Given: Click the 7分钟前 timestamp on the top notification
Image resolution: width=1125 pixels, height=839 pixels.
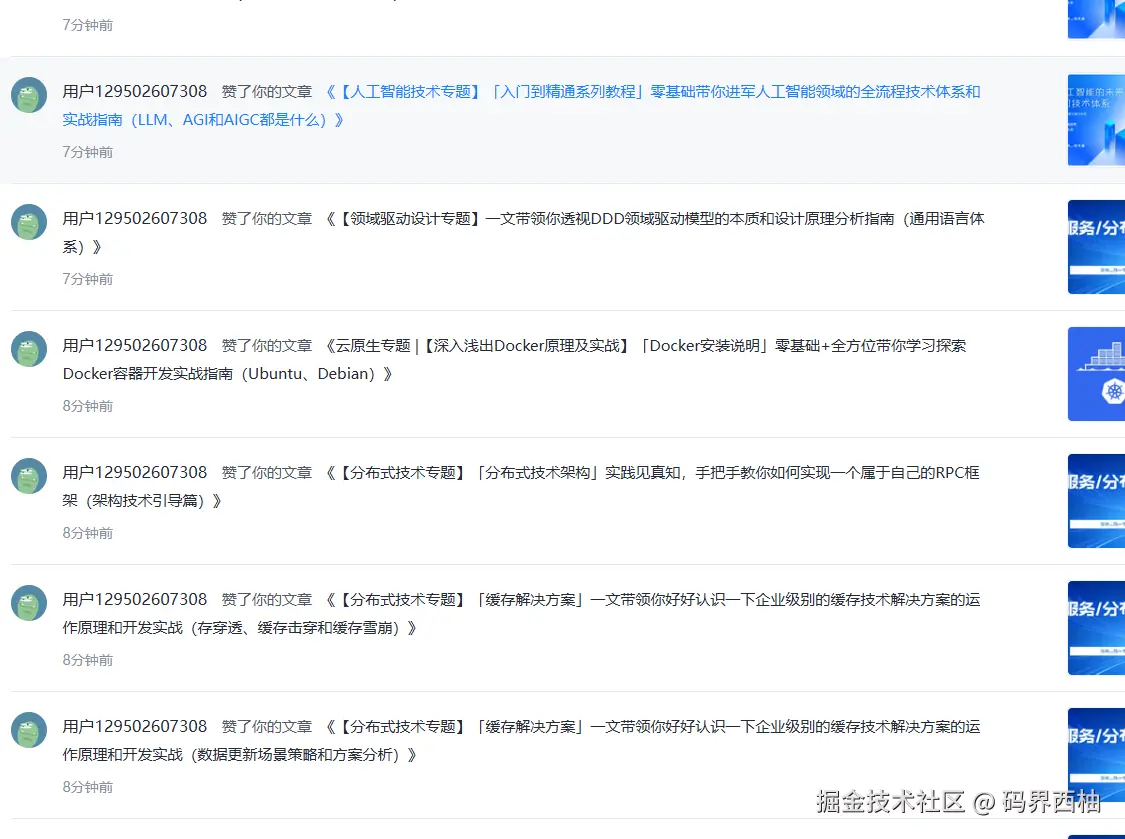Looking at the screenshot, I should (x=87, y=25).
